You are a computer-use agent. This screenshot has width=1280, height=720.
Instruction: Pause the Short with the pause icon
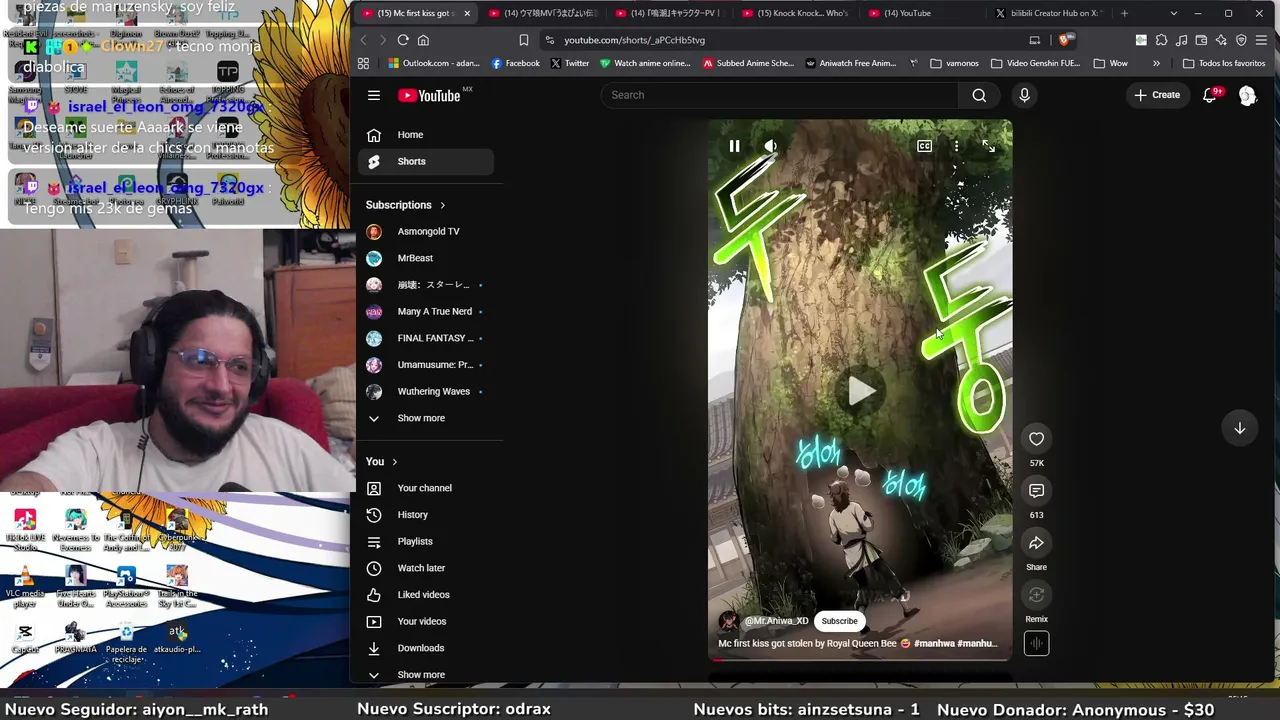(734, 146)
